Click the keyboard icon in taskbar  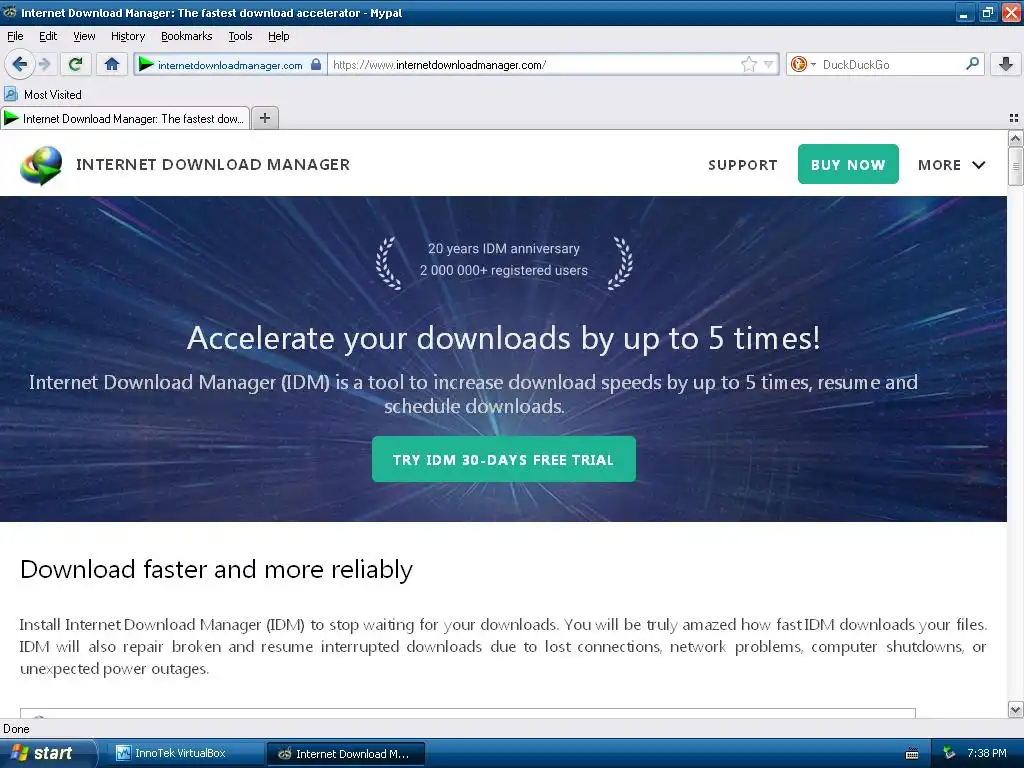point(912,754)
